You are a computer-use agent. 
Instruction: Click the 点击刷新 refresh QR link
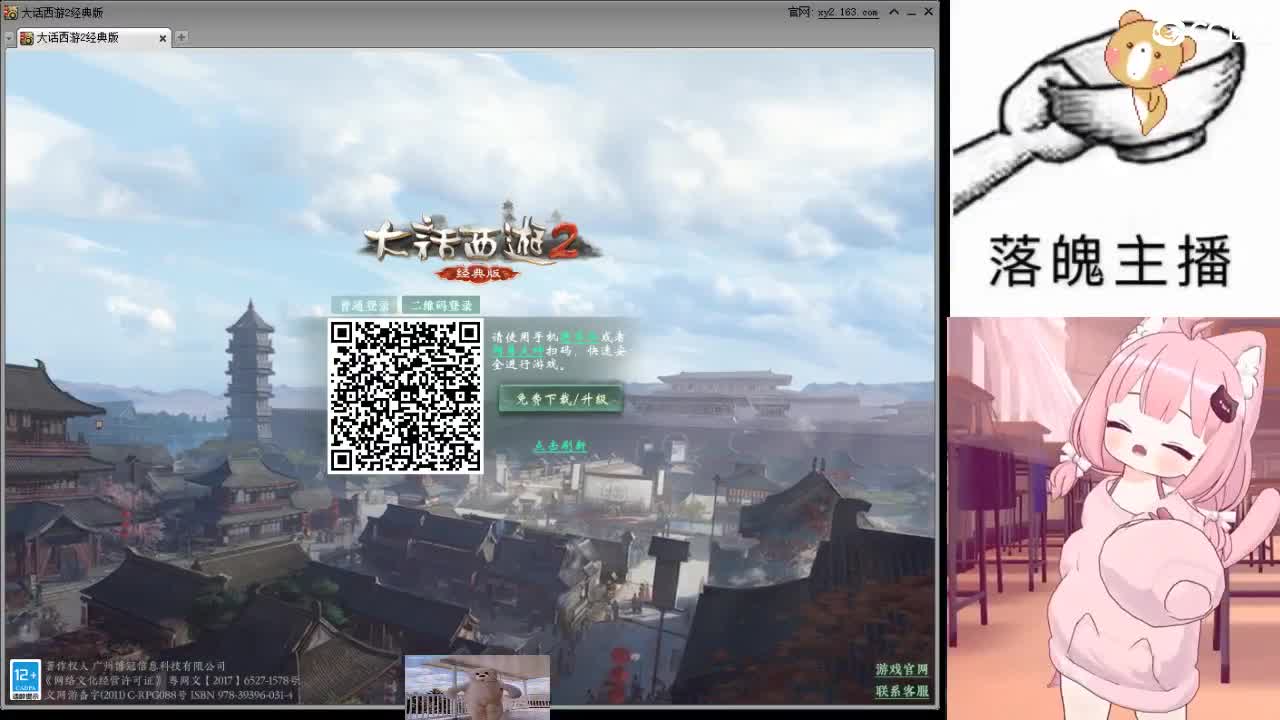point(560,446)
